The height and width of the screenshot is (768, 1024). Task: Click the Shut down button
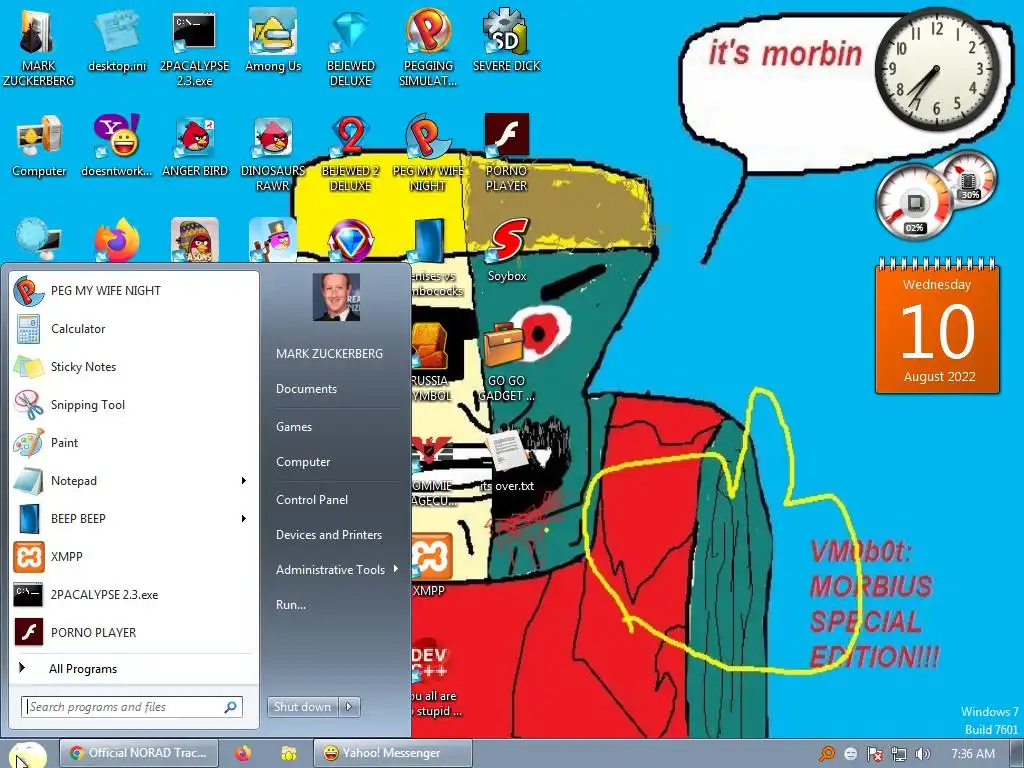point(302,707)
